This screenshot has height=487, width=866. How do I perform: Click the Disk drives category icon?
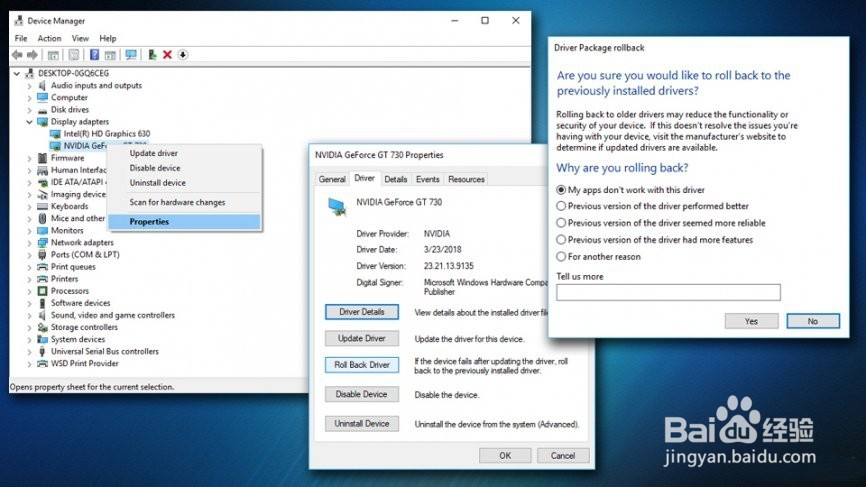point(42,109)
